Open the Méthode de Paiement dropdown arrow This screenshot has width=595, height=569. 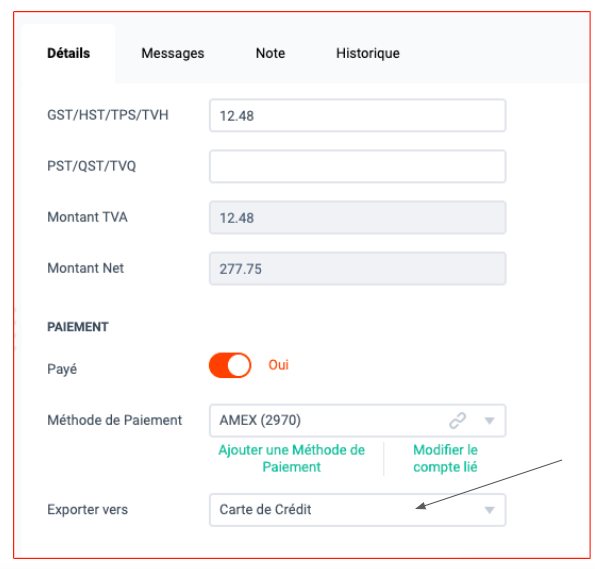490,421
